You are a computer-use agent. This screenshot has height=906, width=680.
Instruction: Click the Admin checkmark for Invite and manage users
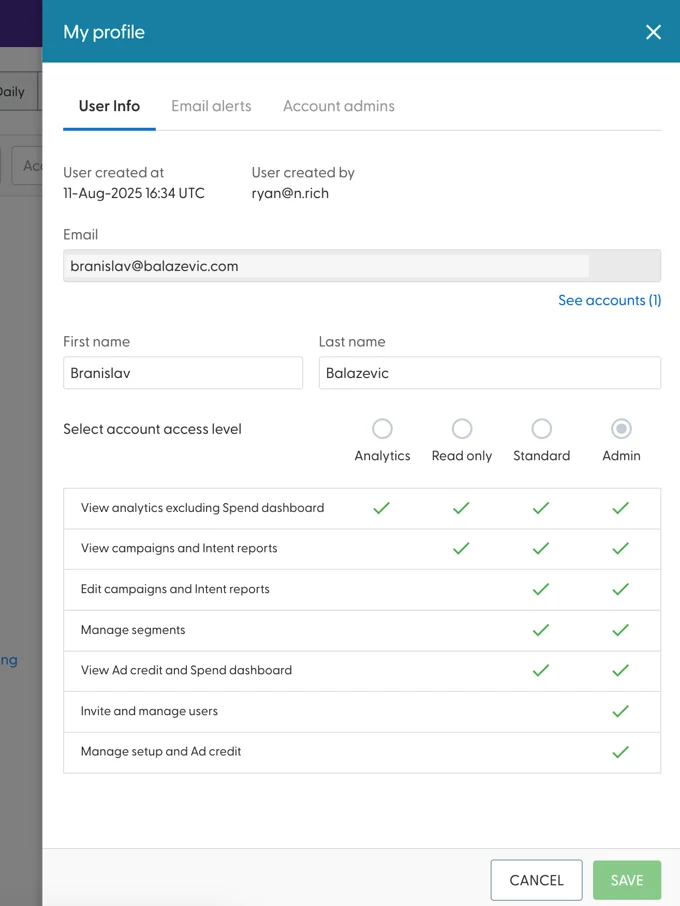(620, 711)
